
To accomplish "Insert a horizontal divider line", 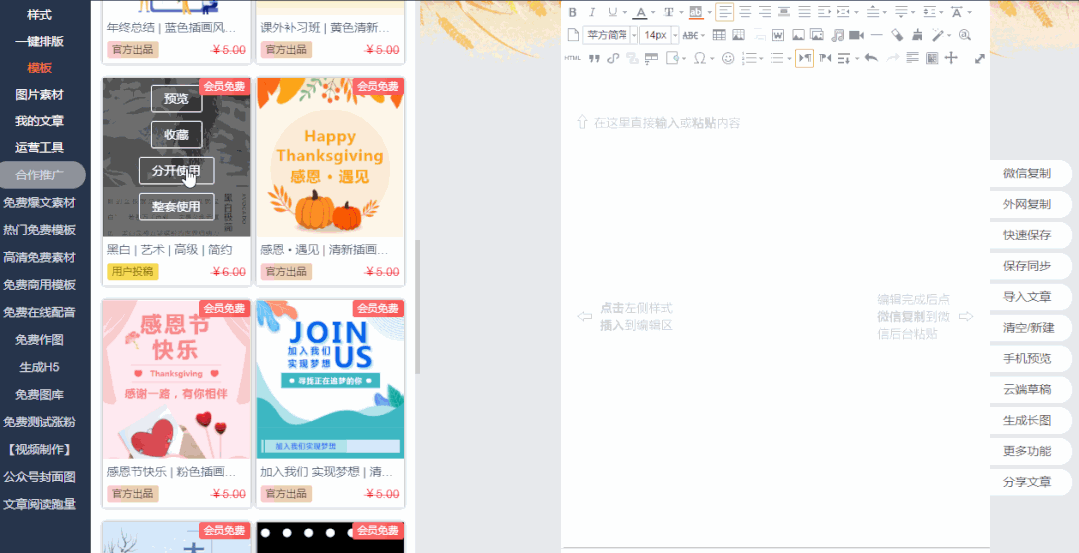I will pos(877,35).
